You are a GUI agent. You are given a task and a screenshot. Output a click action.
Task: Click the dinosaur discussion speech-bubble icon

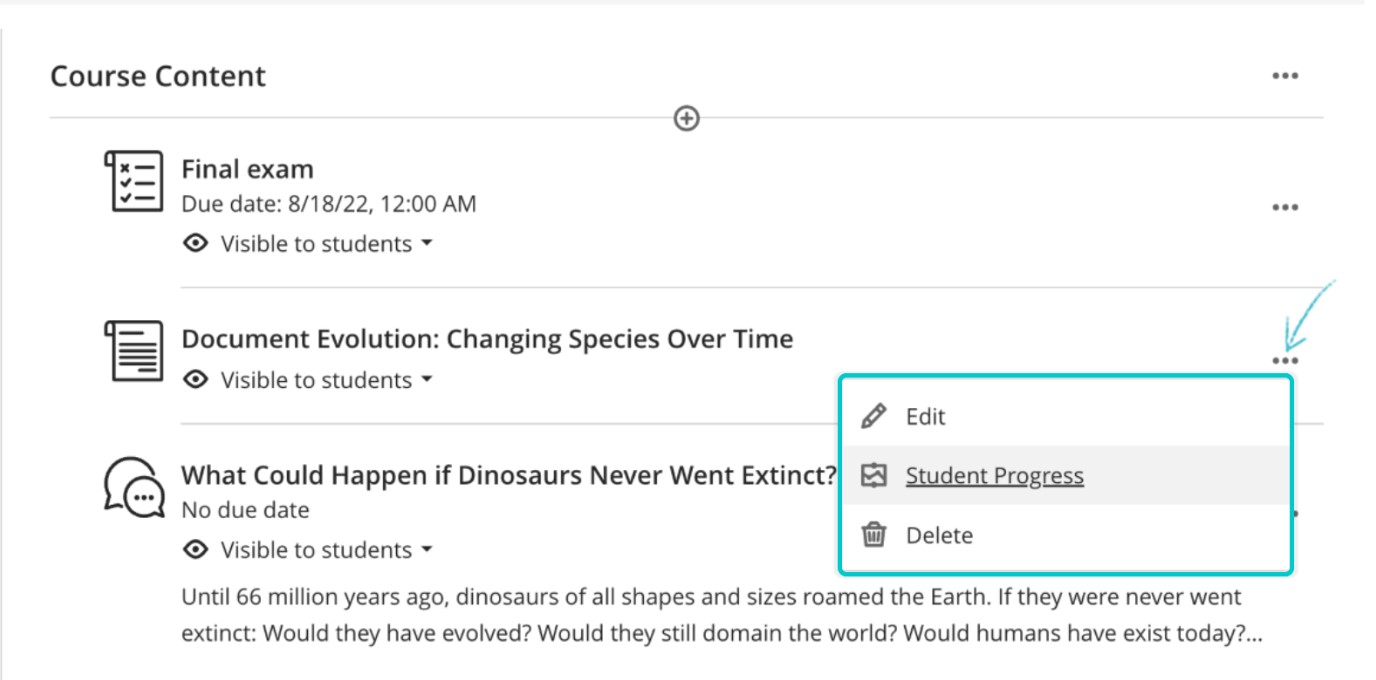[134, 487]
